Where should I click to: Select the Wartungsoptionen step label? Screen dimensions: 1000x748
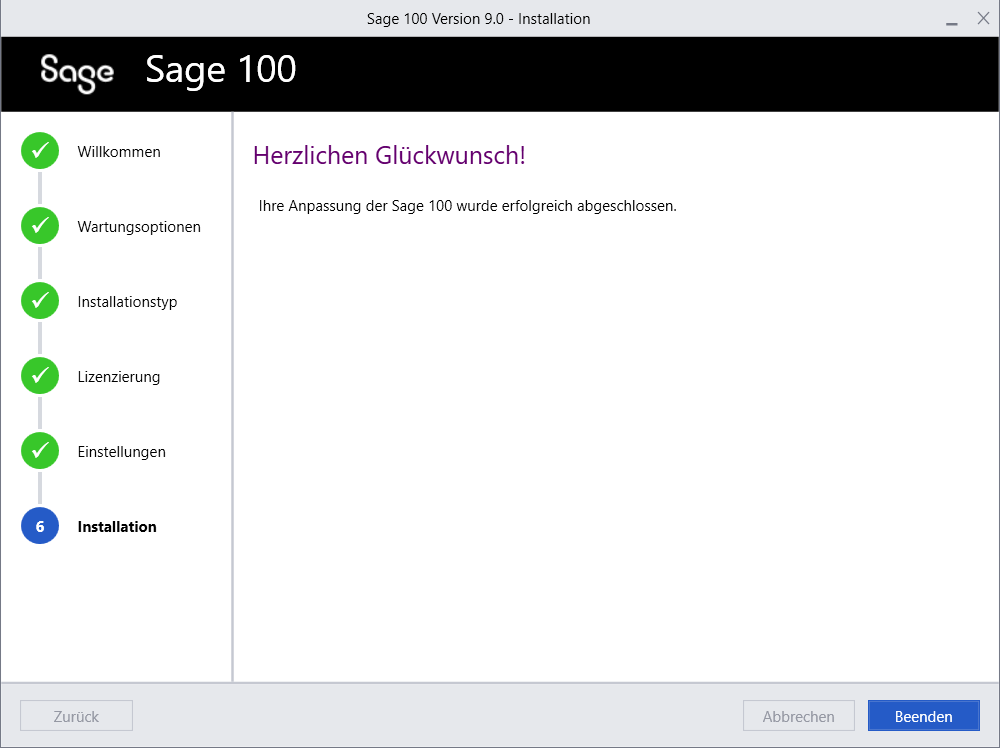(139, 227)
